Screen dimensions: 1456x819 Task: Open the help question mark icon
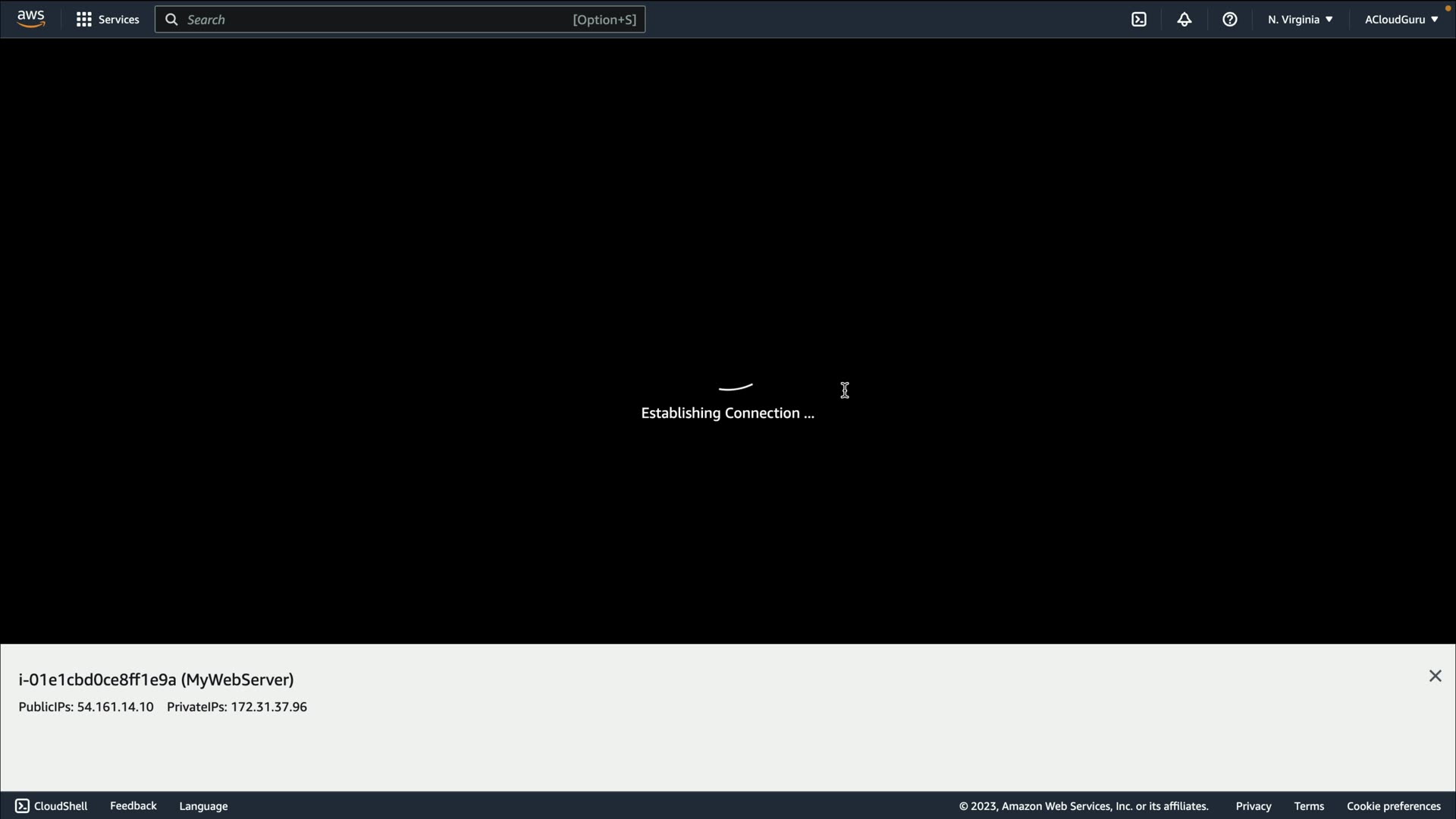[x=1230, y=20]
